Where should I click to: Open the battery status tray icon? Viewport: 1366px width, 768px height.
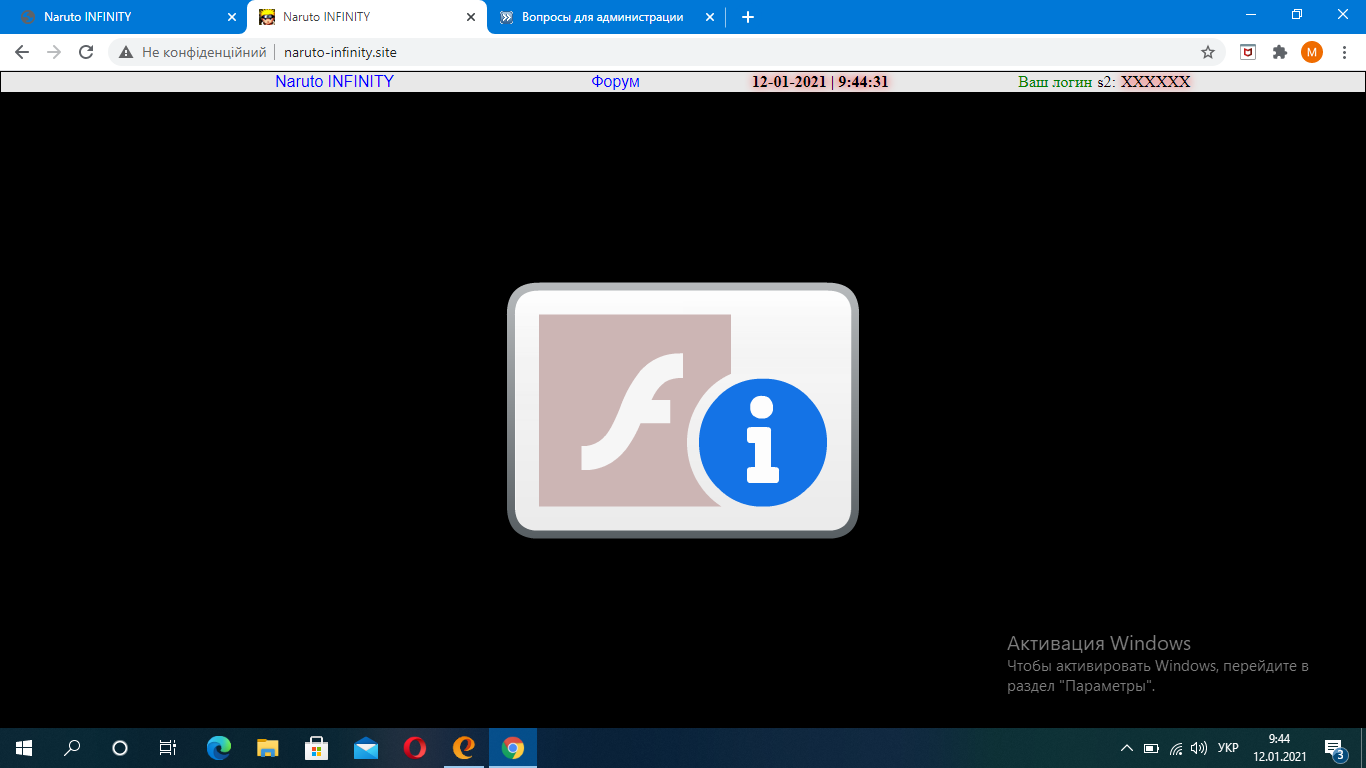(x=1151, y=748)
